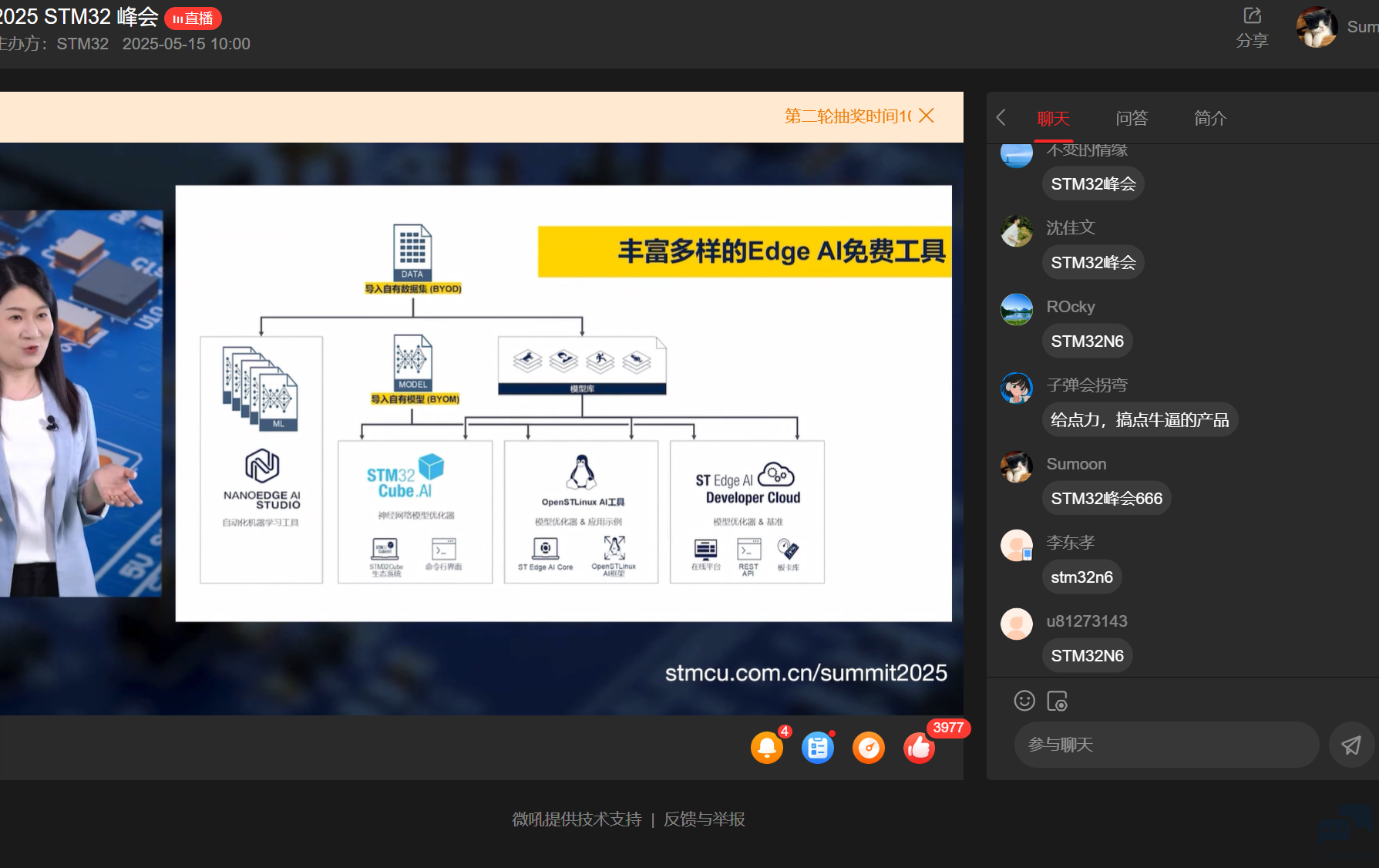This screenshot has height=868, width=1379.
Task: Click the 第二轮抽奖时间 banner text
Action: click(x=848, y=116)
